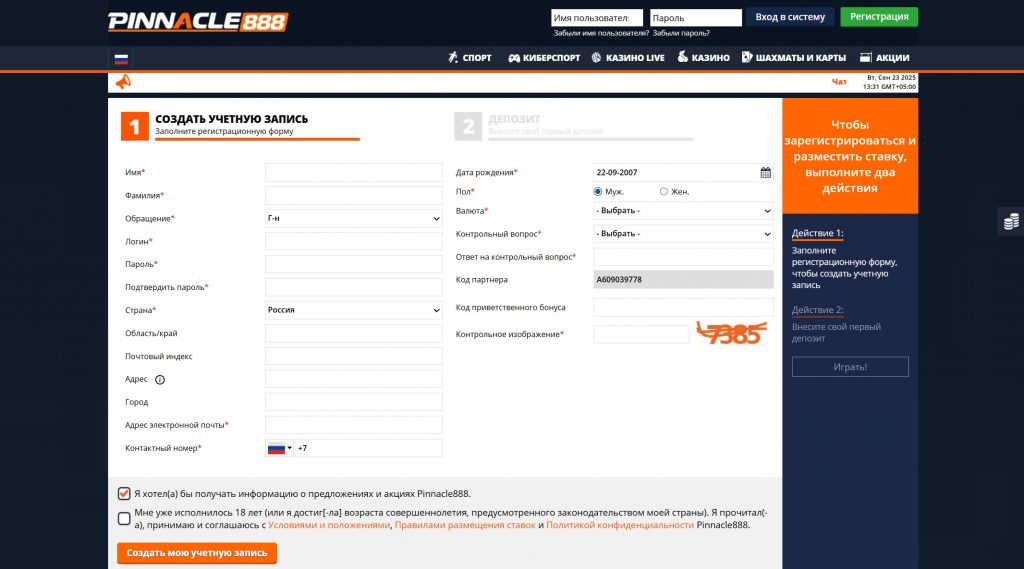Image resolution: width=1024 pixels, height=569 pixels.
Task: Click the Pinnacle888 logo
Action: pos(197,21)
